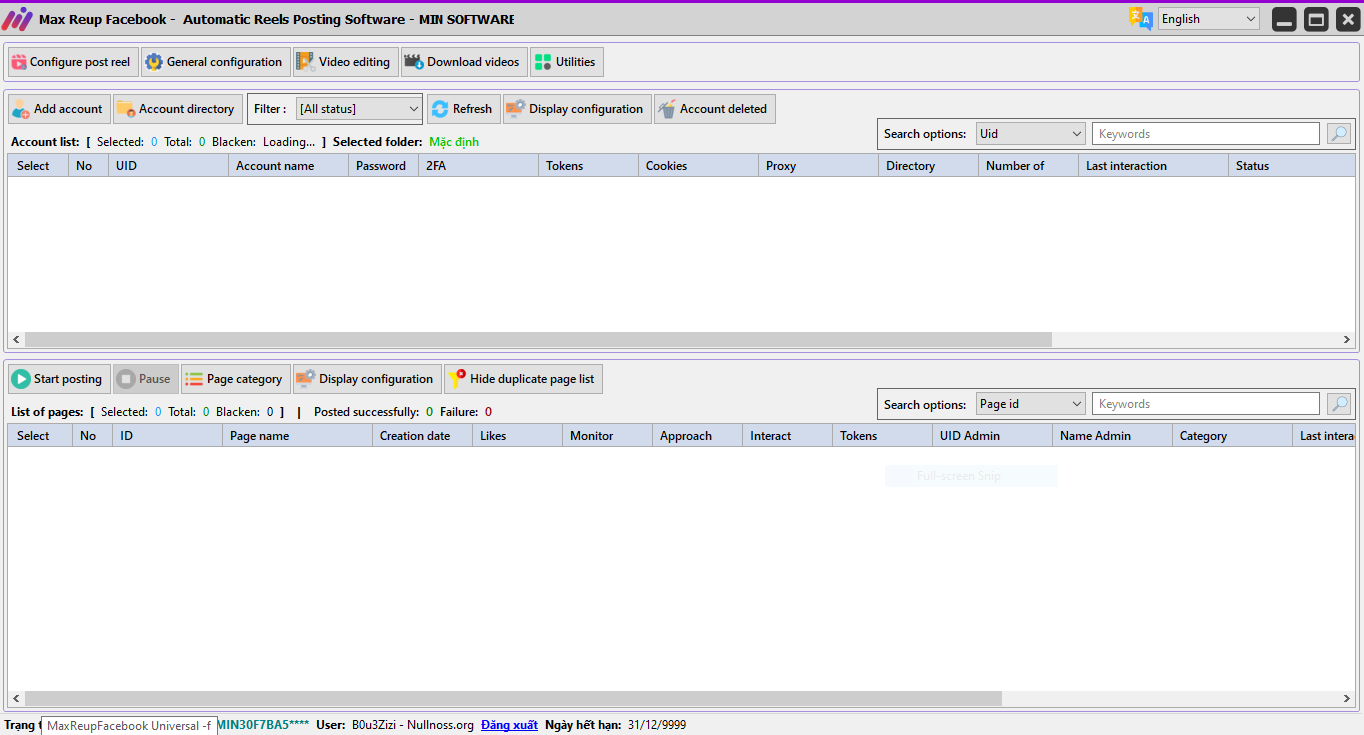Click pages table Tokens column header

click(882, 436)
